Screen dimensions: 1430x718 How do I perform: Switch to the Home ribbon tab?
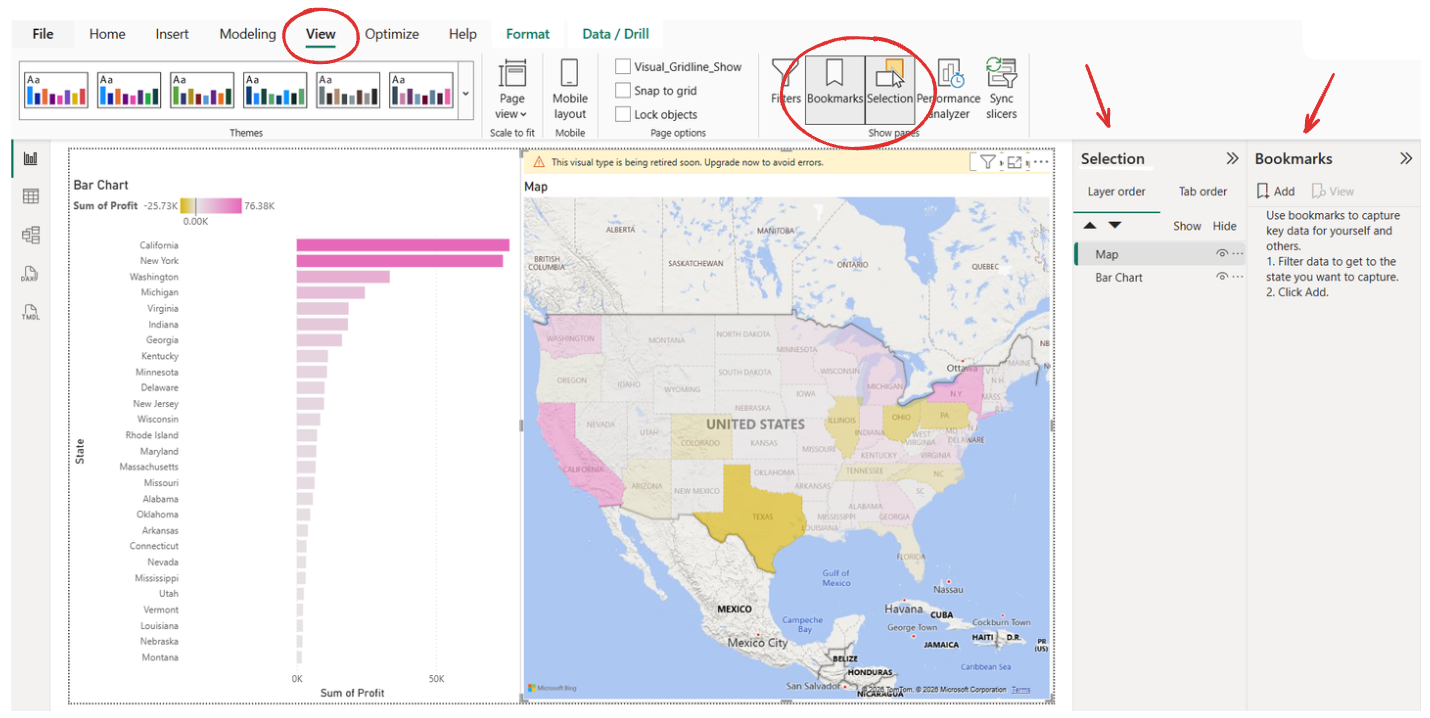[x=107, y=34]
